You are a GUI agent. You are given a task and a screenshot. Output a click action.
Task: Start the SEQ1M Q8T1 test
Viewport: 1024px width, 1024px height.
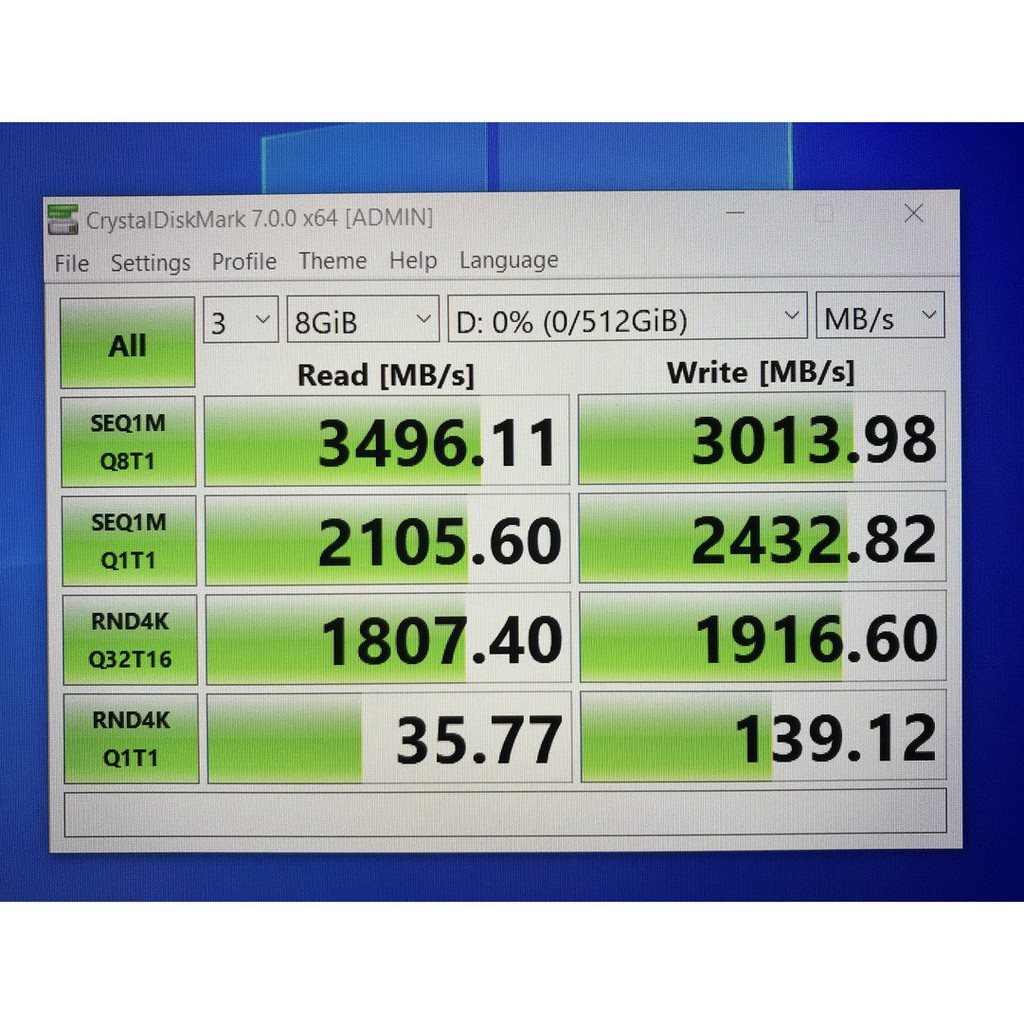coord(128,440)
